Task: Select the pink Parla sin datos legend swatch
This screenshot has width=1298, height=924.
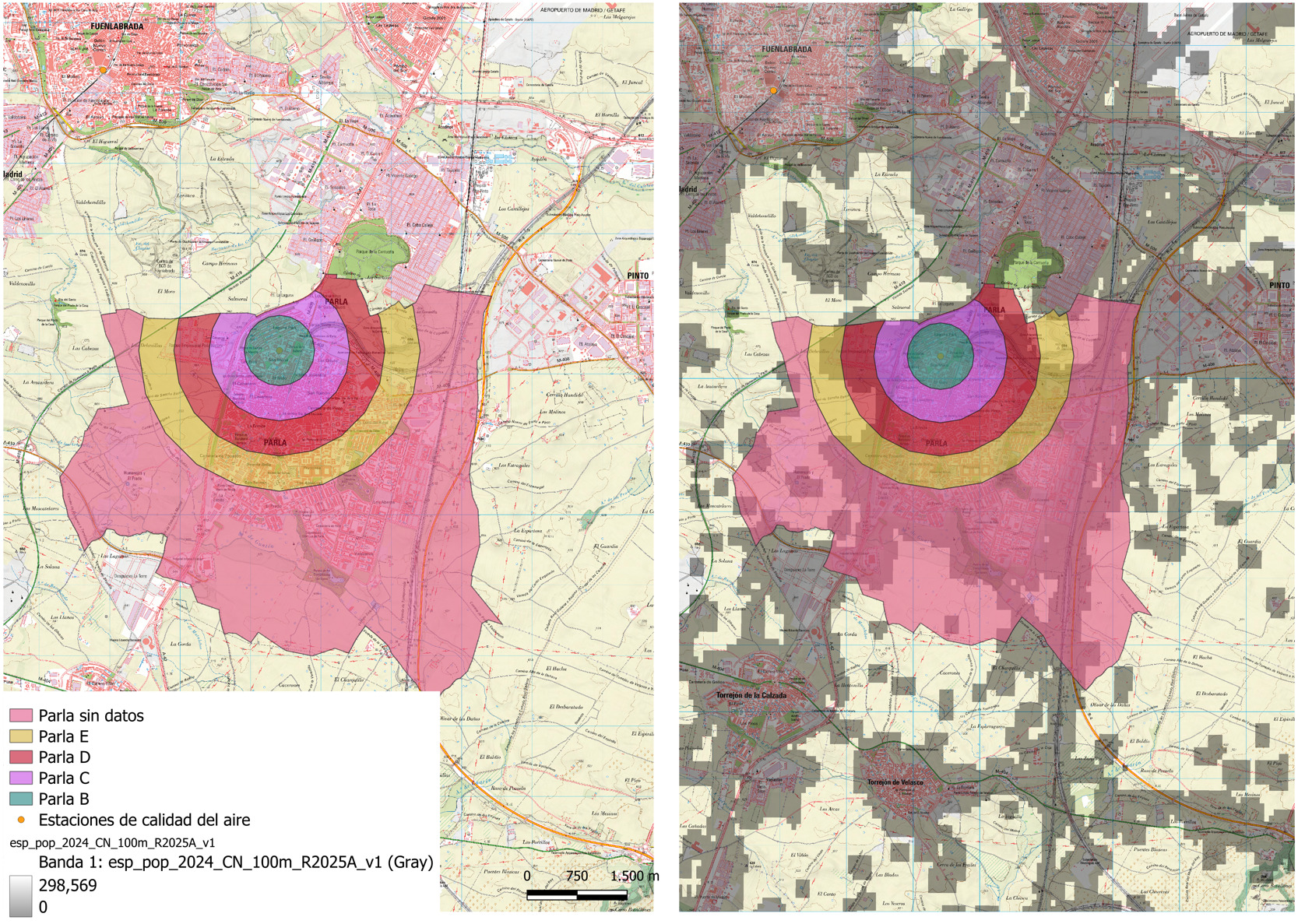Action: tap(21, 715)
